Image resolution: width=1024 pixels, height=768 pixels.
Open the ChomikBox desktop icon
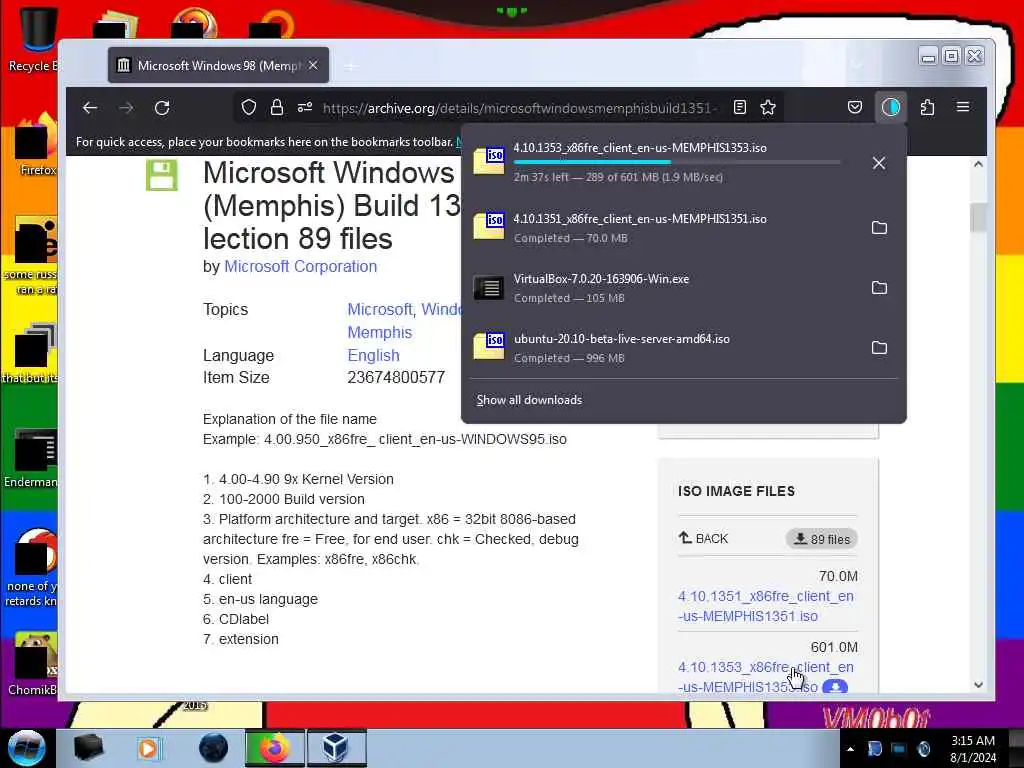tap(33, 664)
